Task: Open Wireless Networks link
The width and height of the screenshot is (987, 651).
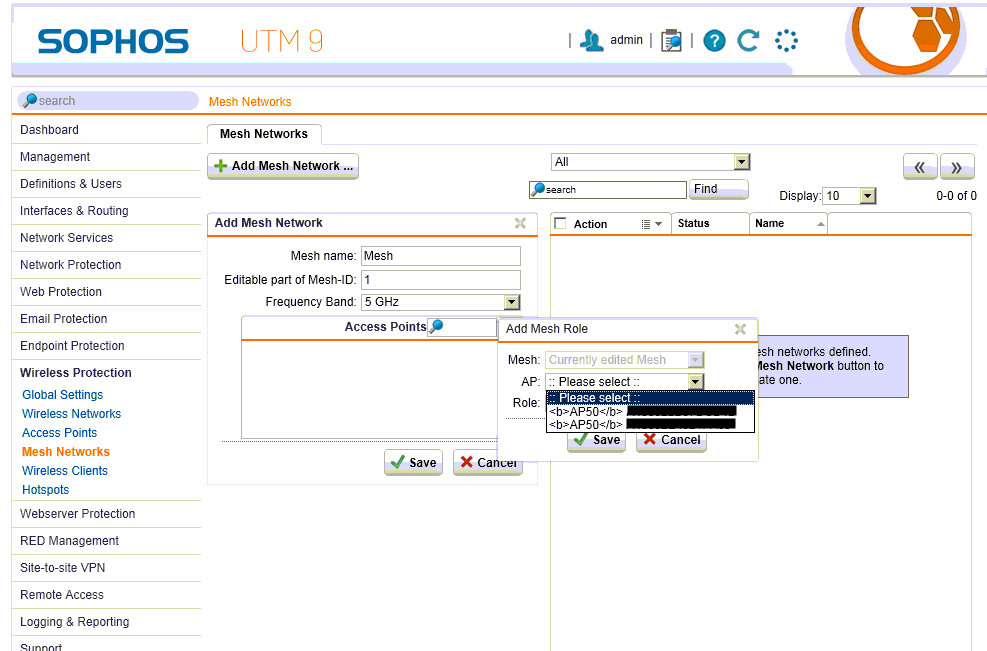Action: [x=71, y=414]
